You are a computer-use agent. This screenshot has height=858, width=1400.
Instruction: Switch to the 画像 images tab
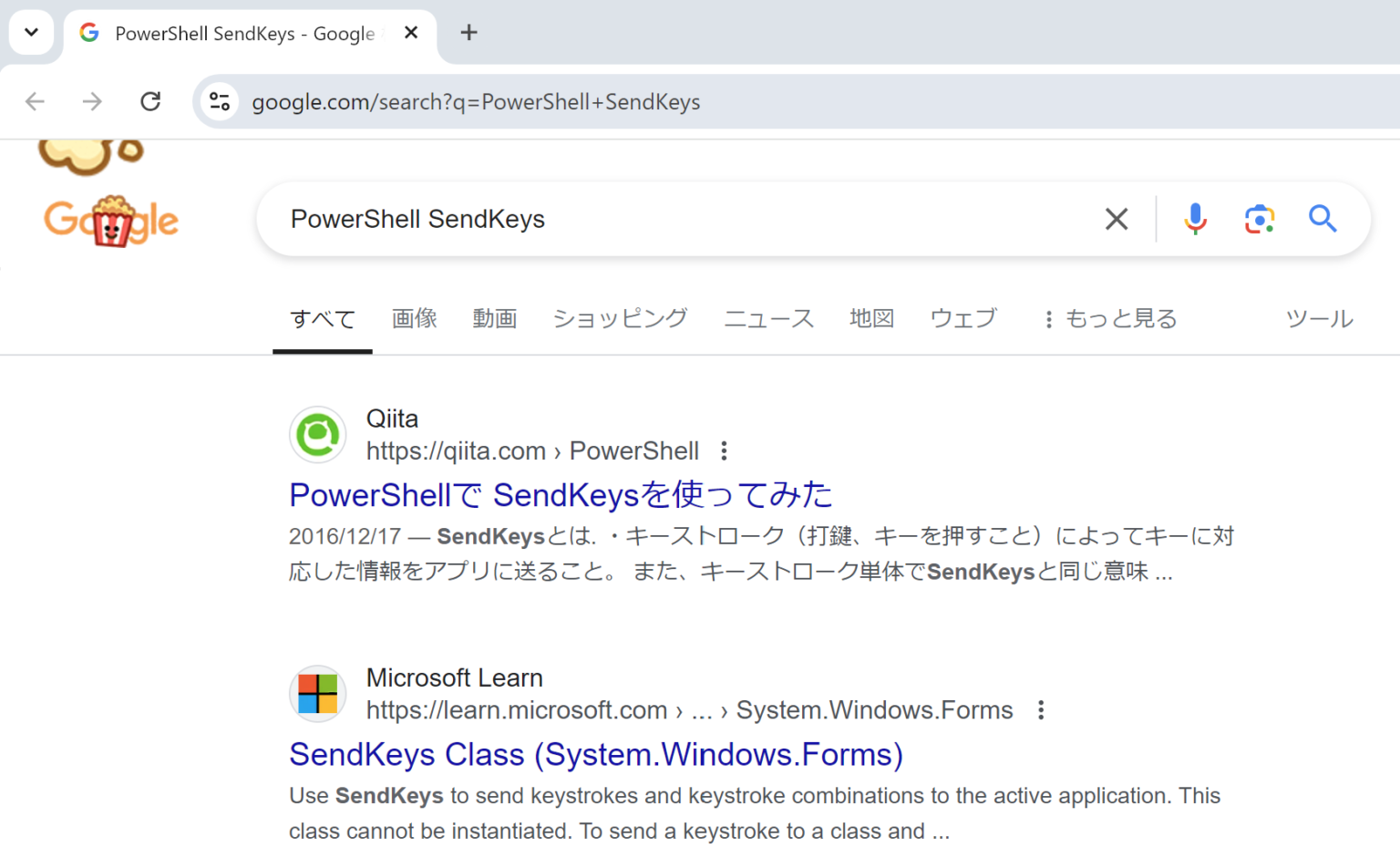point(415,319)
